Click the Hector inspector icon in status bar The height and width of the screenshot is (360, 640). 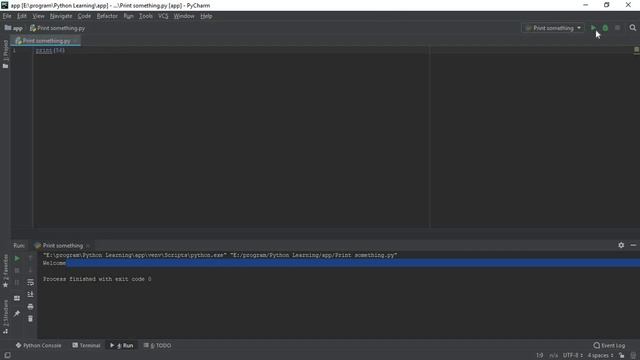pyautogui.click(x=633, y=356)
